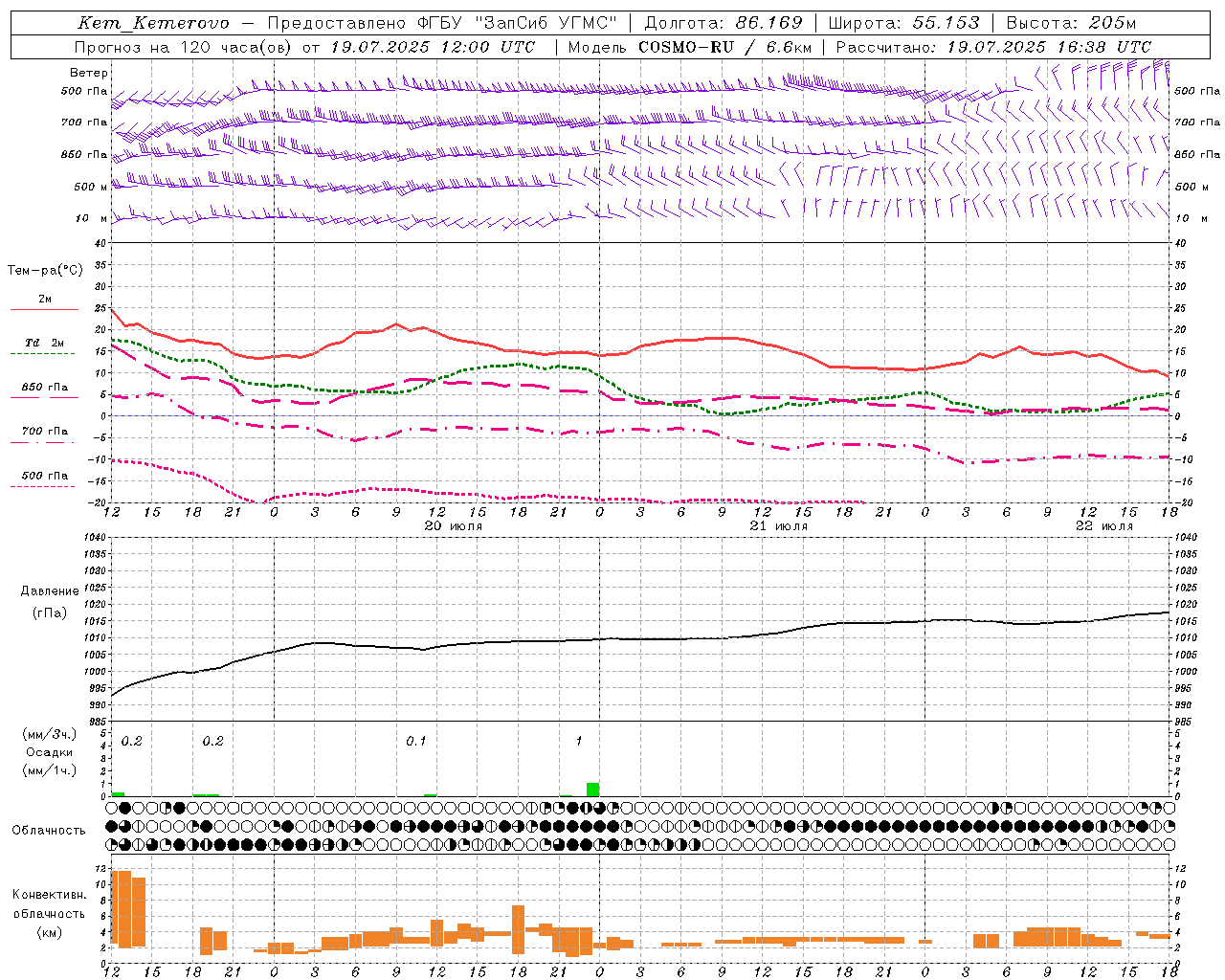Click the '(мм/3ч.)' precipitation unit label

49,735
